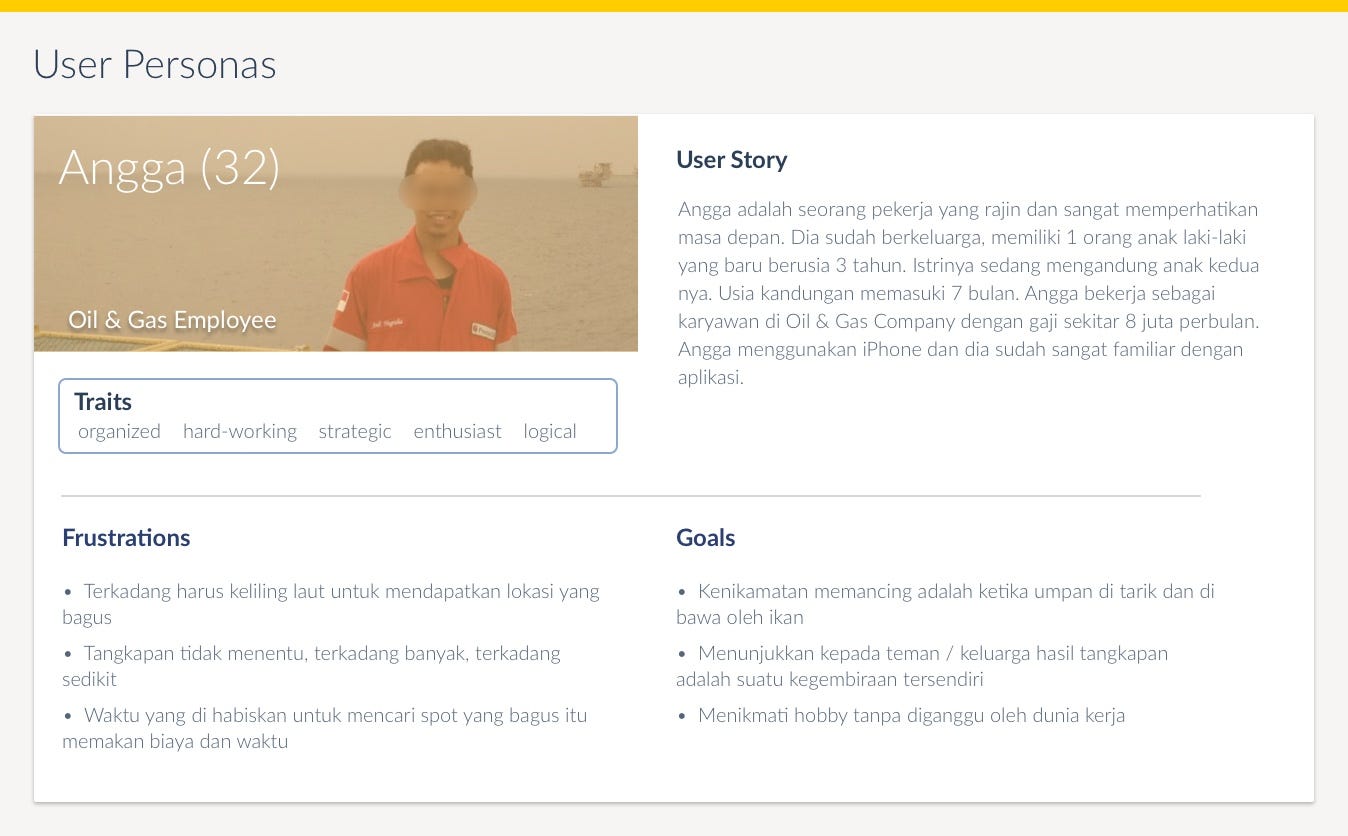Click the Angga (32) name heading
Viewport: 1348px width, 836px height.
(x=169, y=167)
